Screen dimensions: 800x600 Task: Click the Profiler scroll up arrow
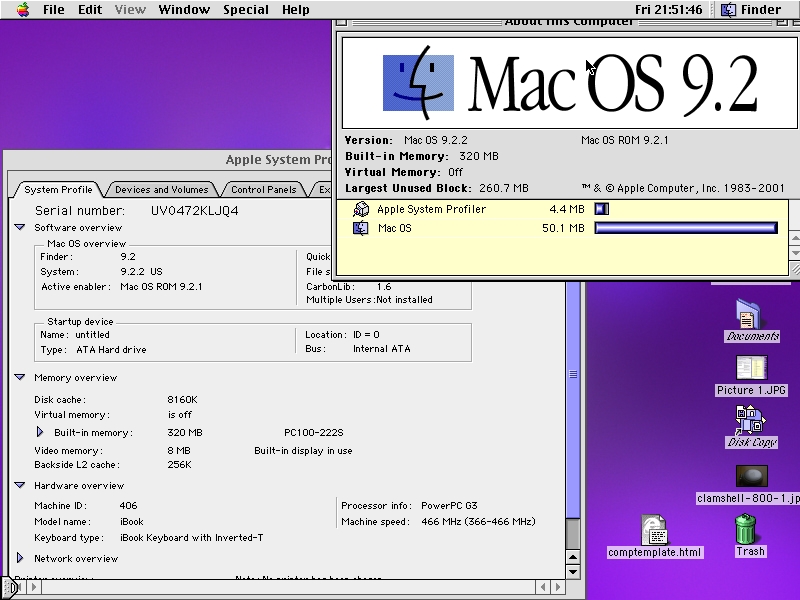[x=573, y=558]
